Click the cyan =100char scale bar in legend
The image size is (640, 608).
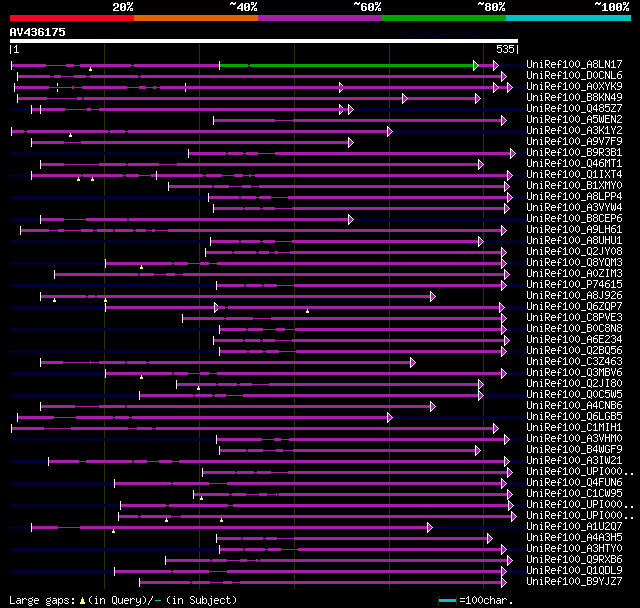[x=447, y=600]
